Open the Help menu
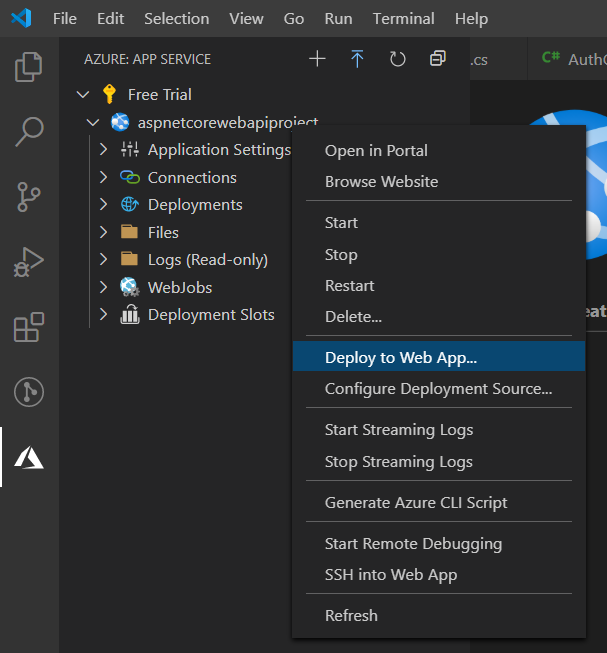Viewport: 607px width, 653px height. coord(471,19)
